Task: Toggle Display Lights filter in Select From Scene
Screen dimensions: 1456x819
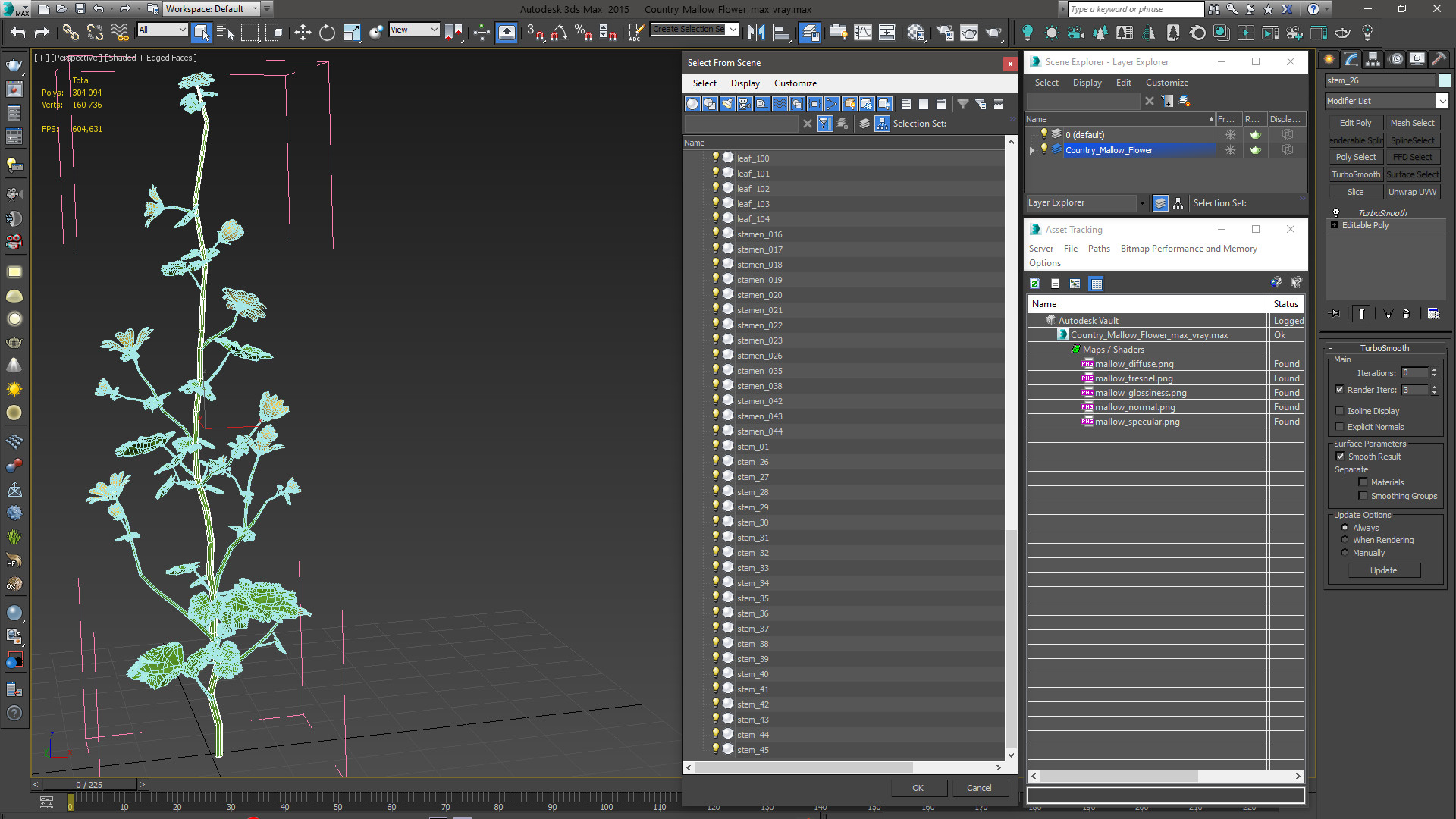Action: [x=727, y=104]
